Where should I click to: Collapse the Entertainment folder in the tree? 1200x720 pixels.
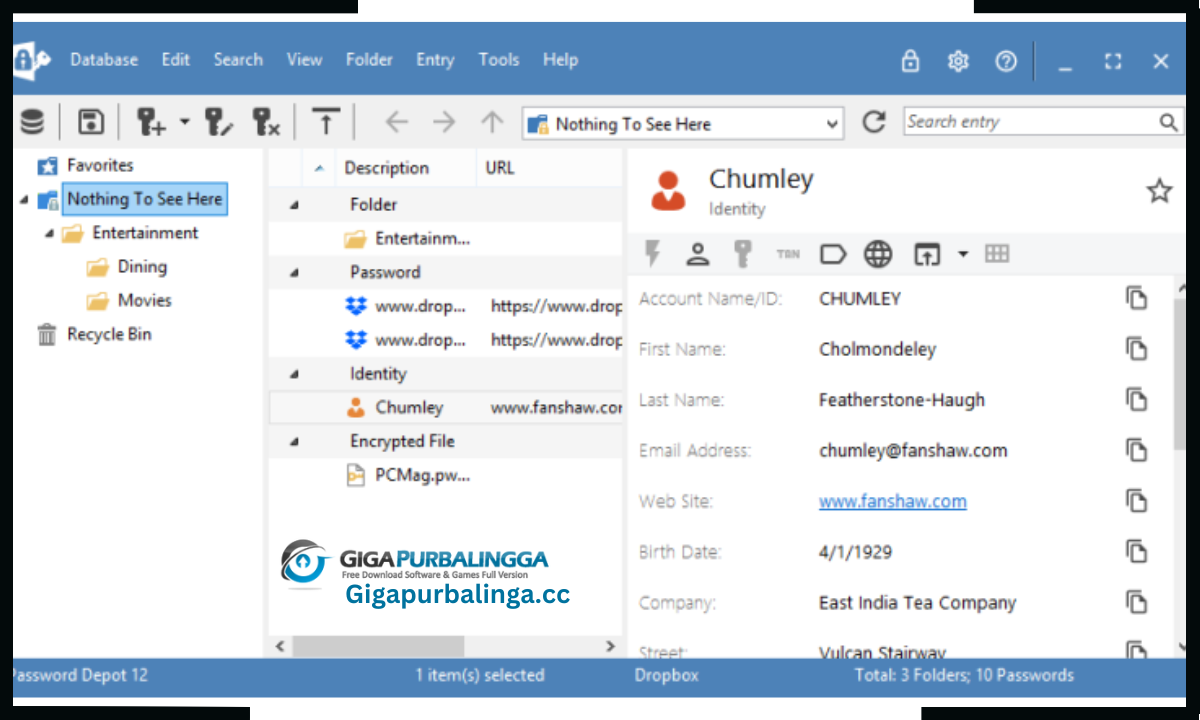(49, 233)
